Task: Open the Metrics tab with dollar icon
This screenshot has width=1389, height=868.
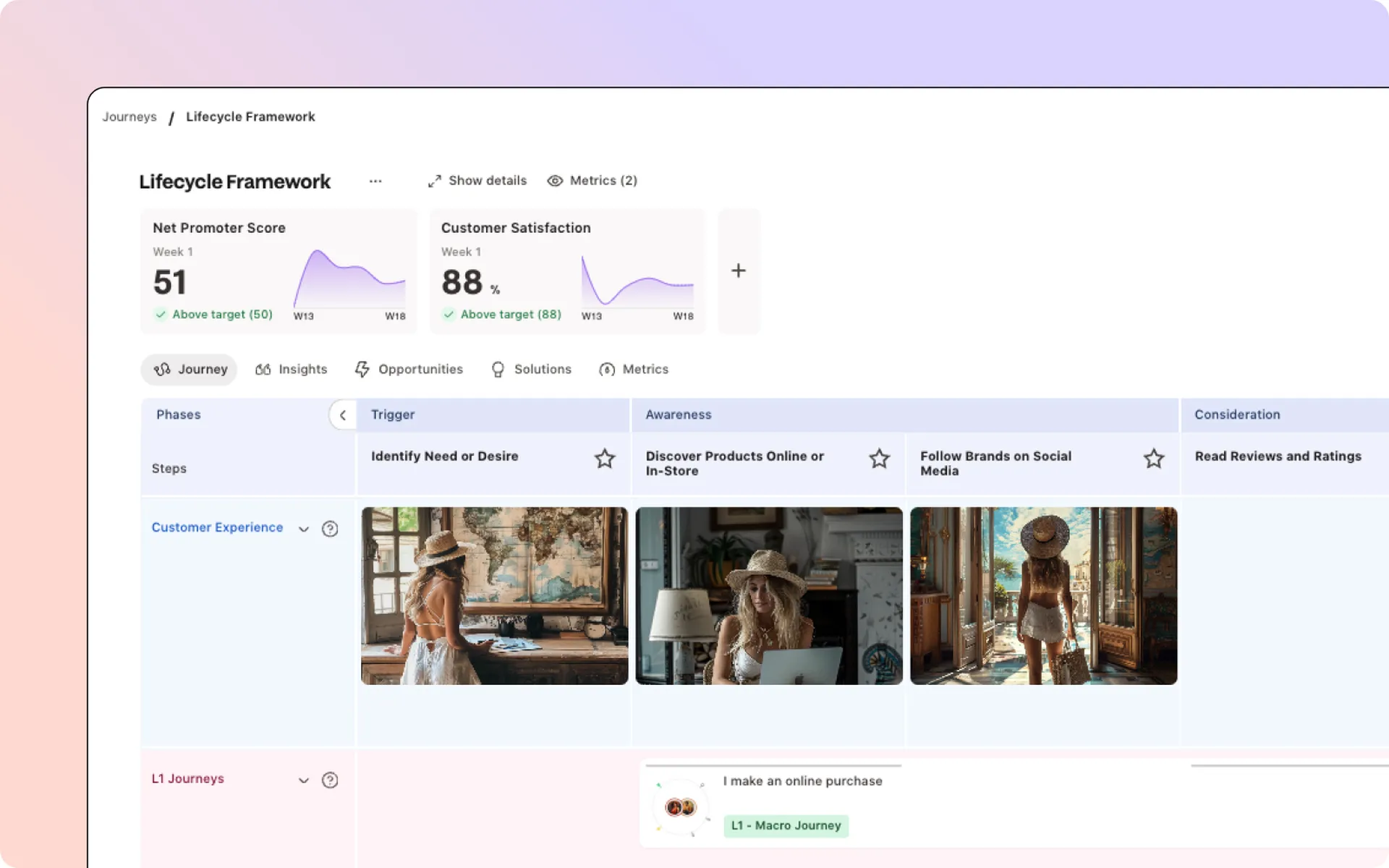Action: (x=634, y=370)
